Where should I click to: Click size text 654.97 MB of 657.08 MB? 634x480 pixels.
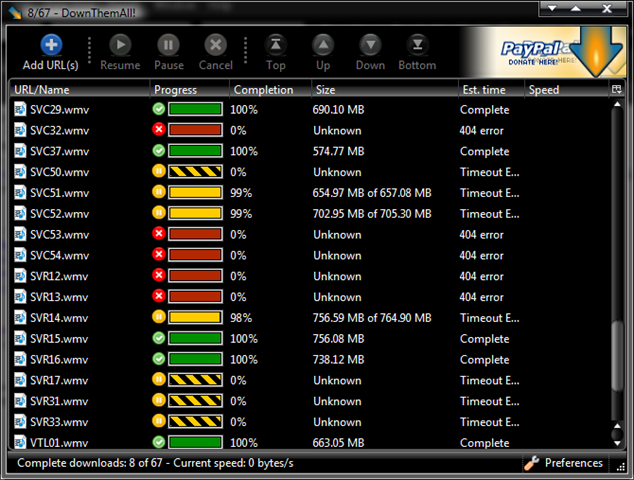click(372, 193)
